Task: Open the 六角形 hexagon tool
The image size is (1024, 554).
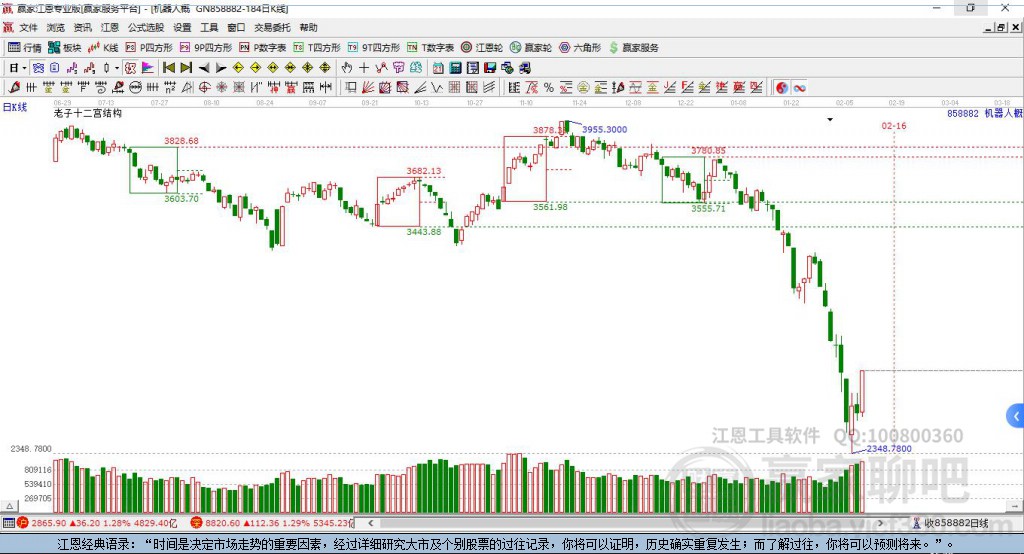Action: tap(580, 48)
